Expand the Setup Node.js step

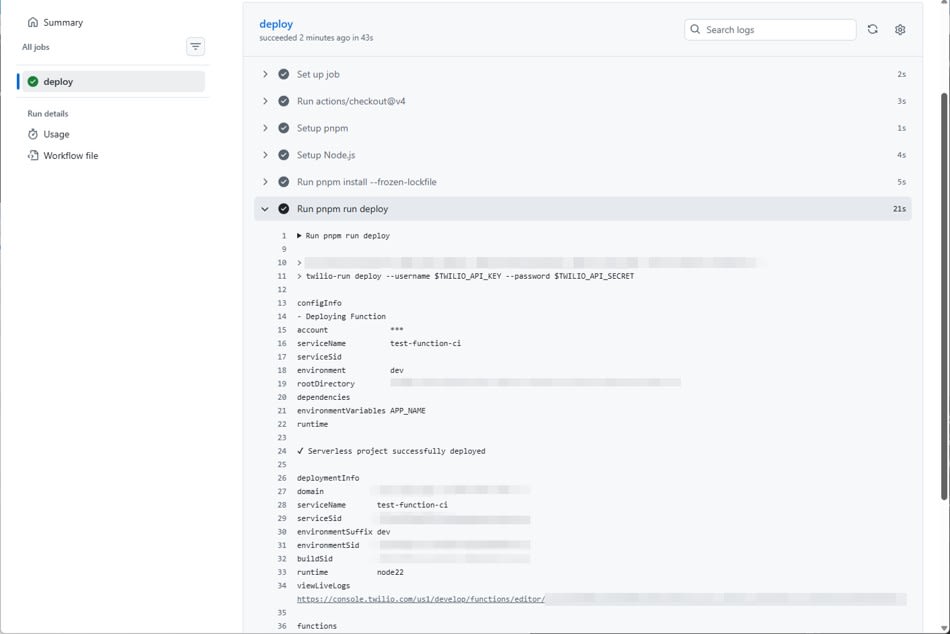[x=265, y=155]
